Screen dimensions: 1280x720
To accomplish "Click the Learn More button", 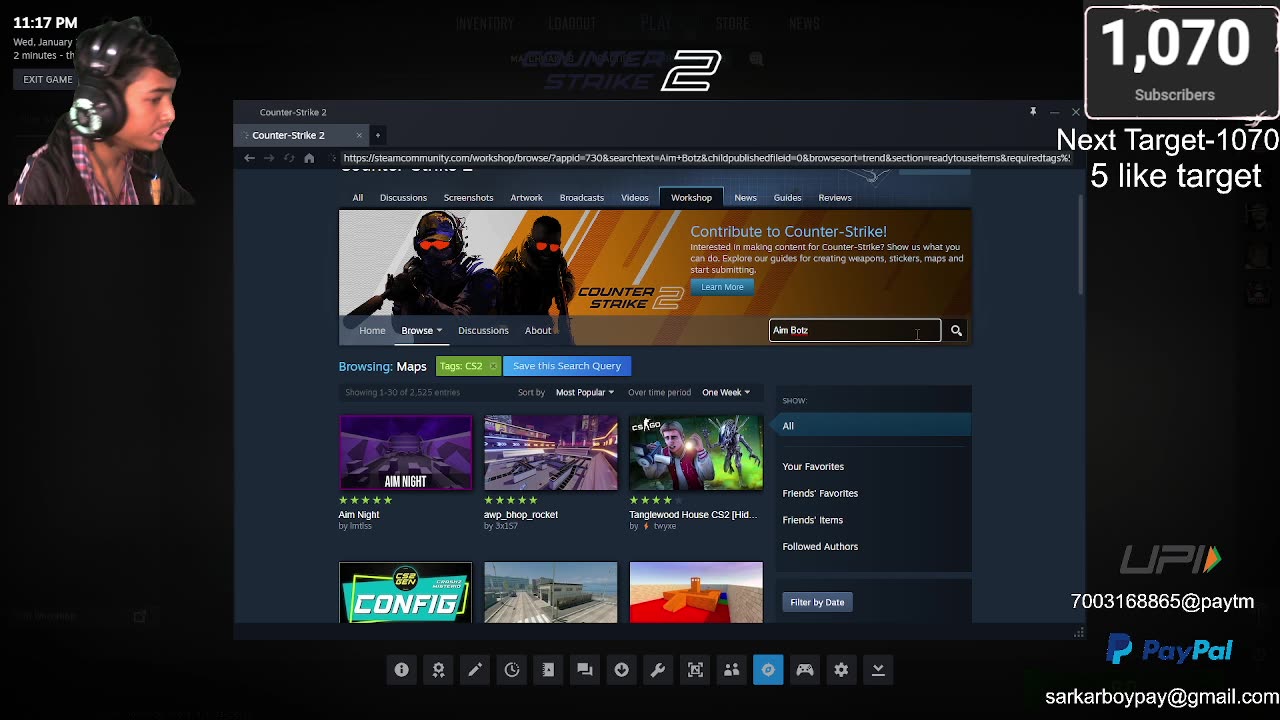I will 722,287.
